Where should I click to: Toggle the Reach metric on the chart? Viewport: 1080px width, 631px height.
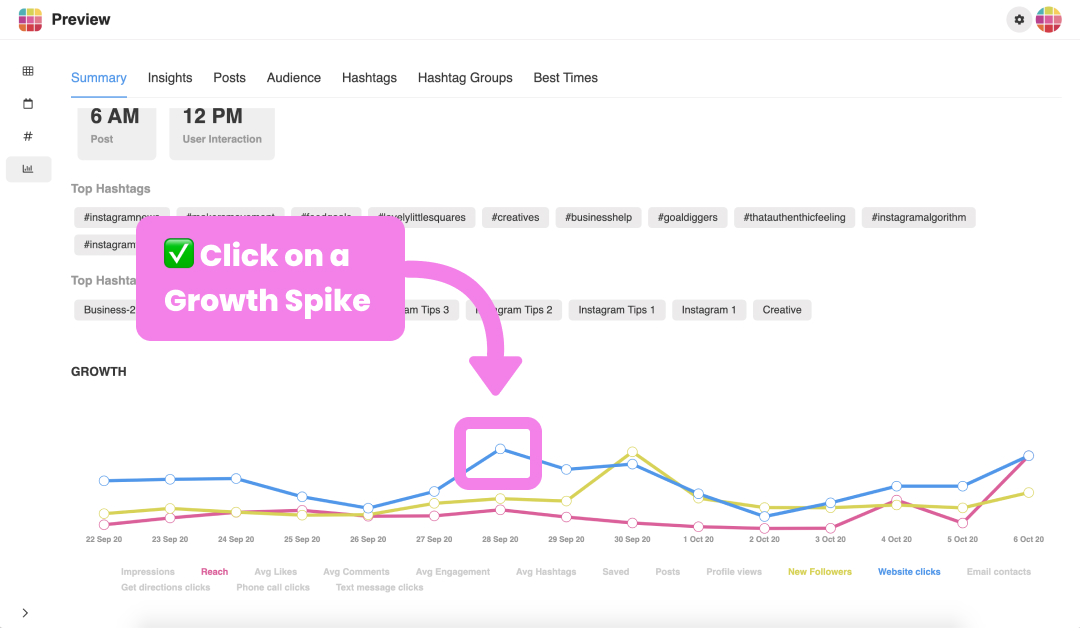click(x=214, y=572)
